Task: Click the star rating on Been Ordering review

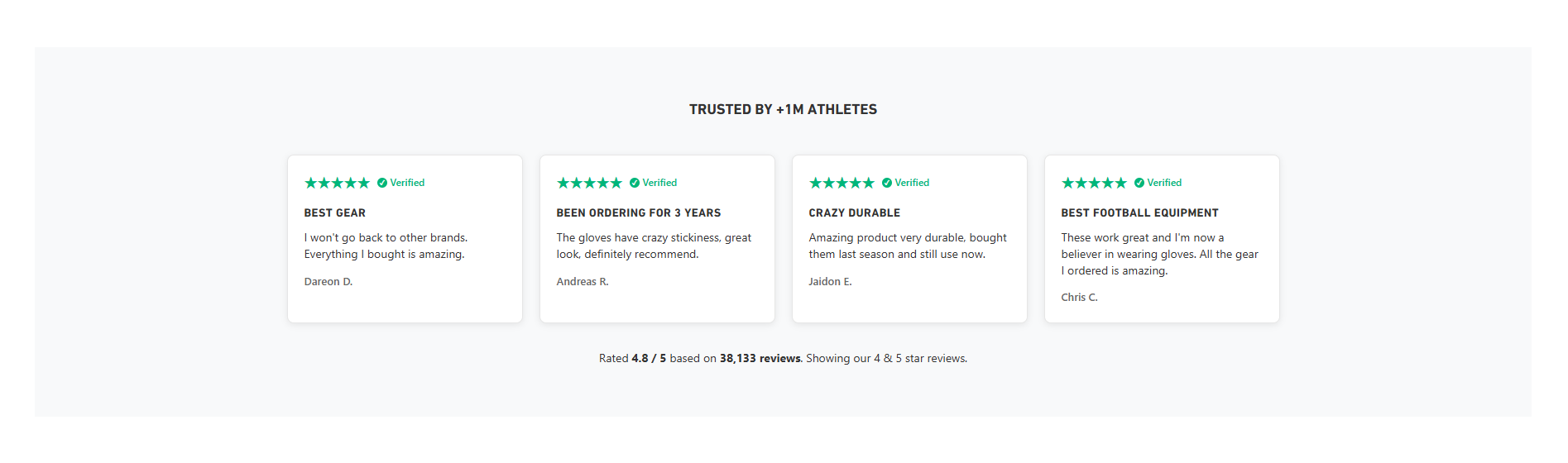Action: pyautogui.click(x=589, y=183)
